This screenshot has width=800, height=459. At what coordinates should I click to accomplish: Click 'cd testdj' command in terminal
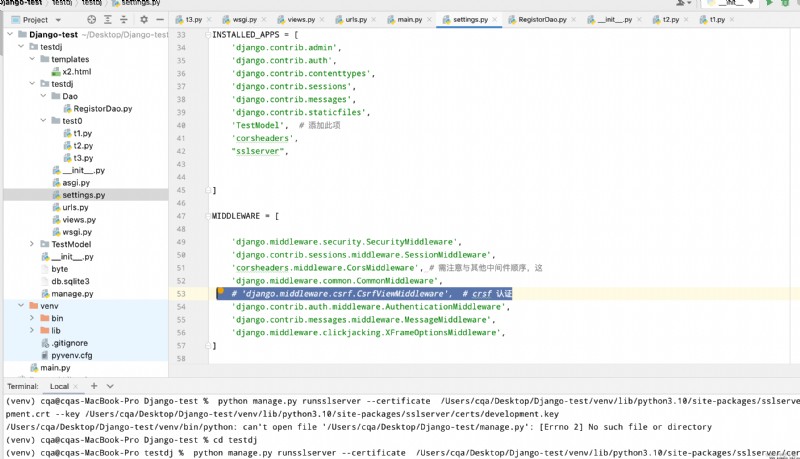235,440
